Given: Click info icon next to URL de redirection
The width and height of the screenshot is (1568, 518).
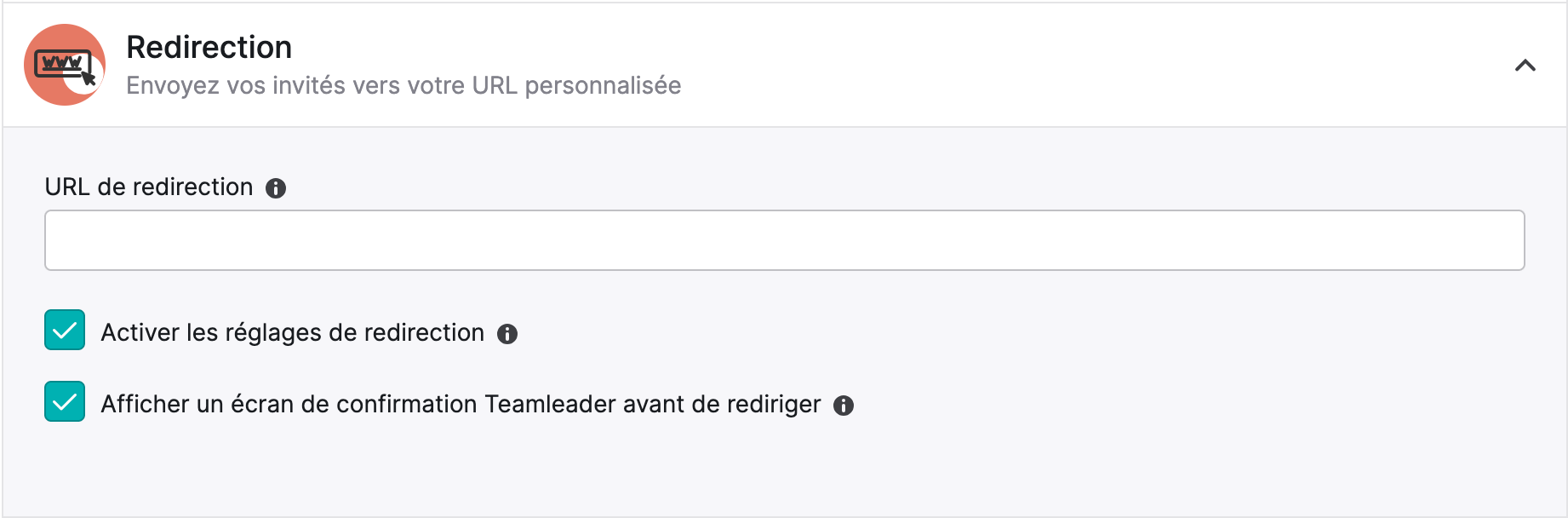Looking at the screenshot, I should (x=276, y=188).
